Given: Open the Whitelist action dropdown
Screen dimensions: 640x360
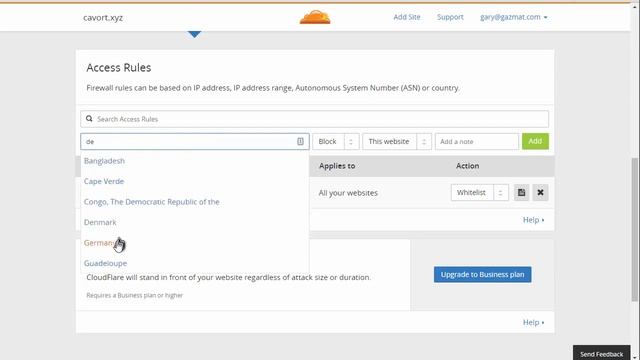Looking at the screenshot, I should pyautogui.click(x=480, y=193).
